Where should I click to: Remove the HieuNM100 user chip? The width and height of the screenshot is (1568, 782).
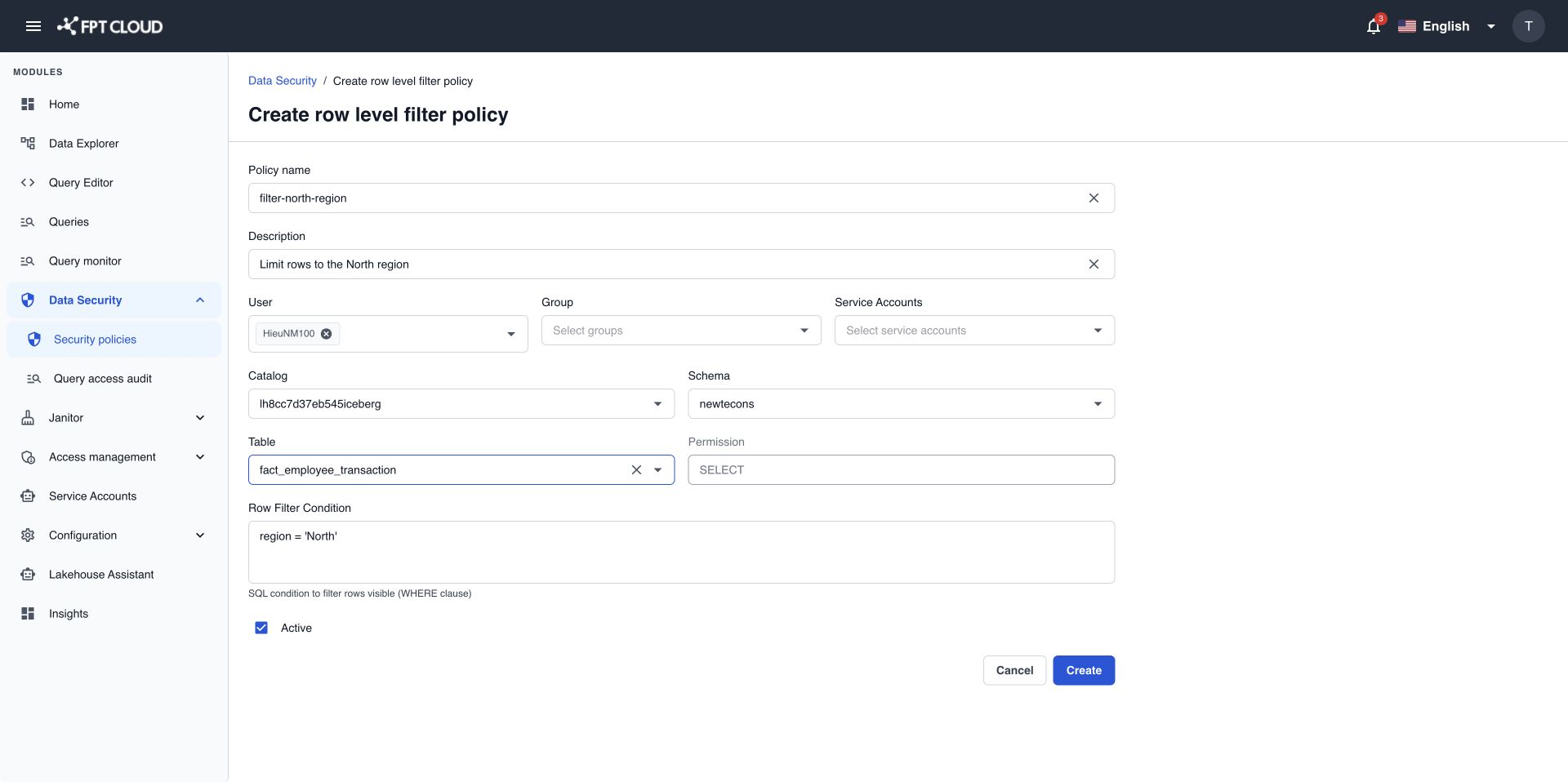click(326, 334)
